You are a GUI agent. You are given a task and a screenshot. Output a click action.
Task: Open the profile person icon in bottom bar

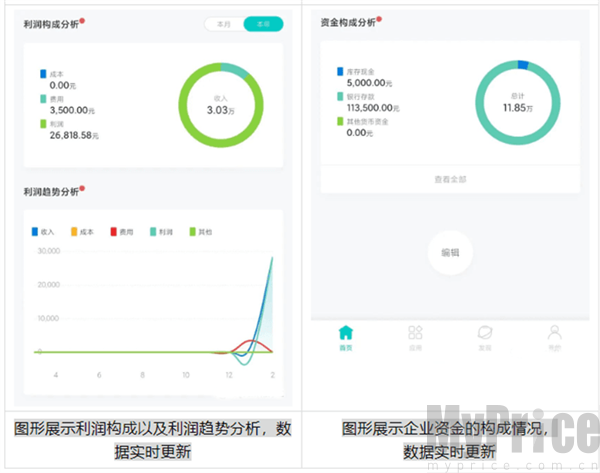click(554, 332)
